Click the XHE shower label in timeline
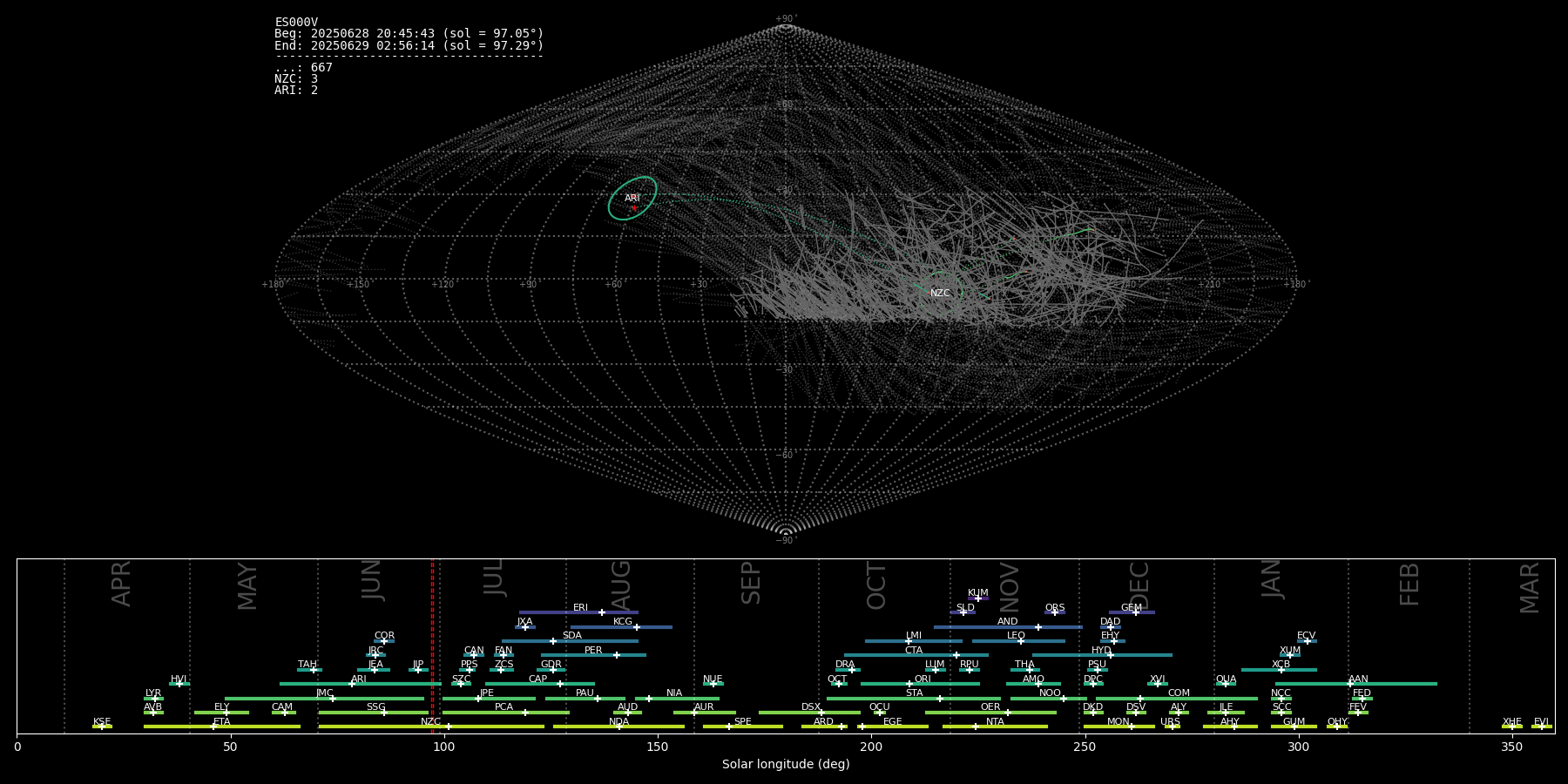Screen dimensions: 1568x784 1512,722
